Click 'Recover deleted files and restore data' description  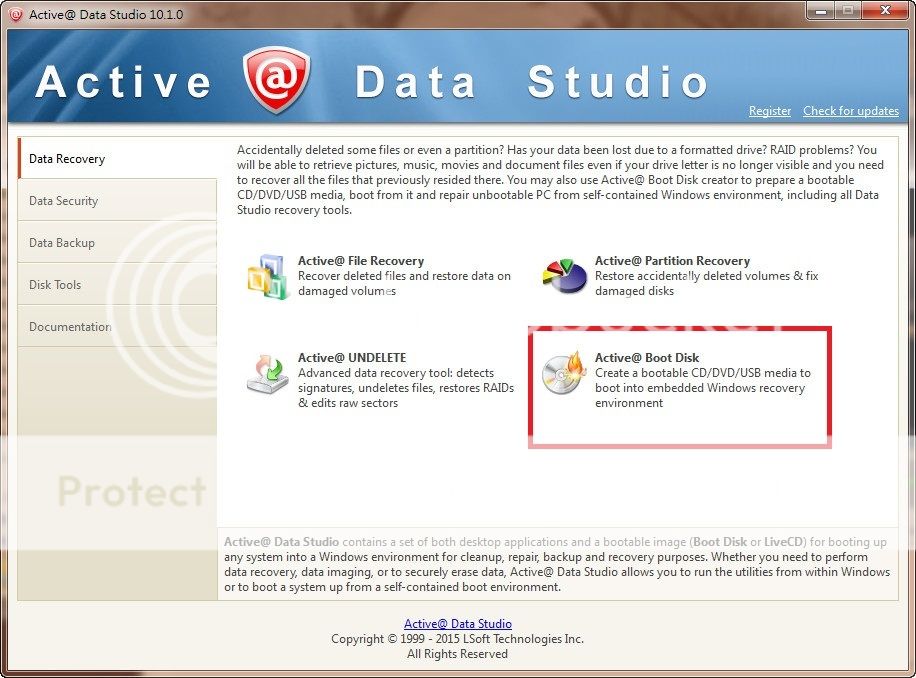(x=404, y=283)
